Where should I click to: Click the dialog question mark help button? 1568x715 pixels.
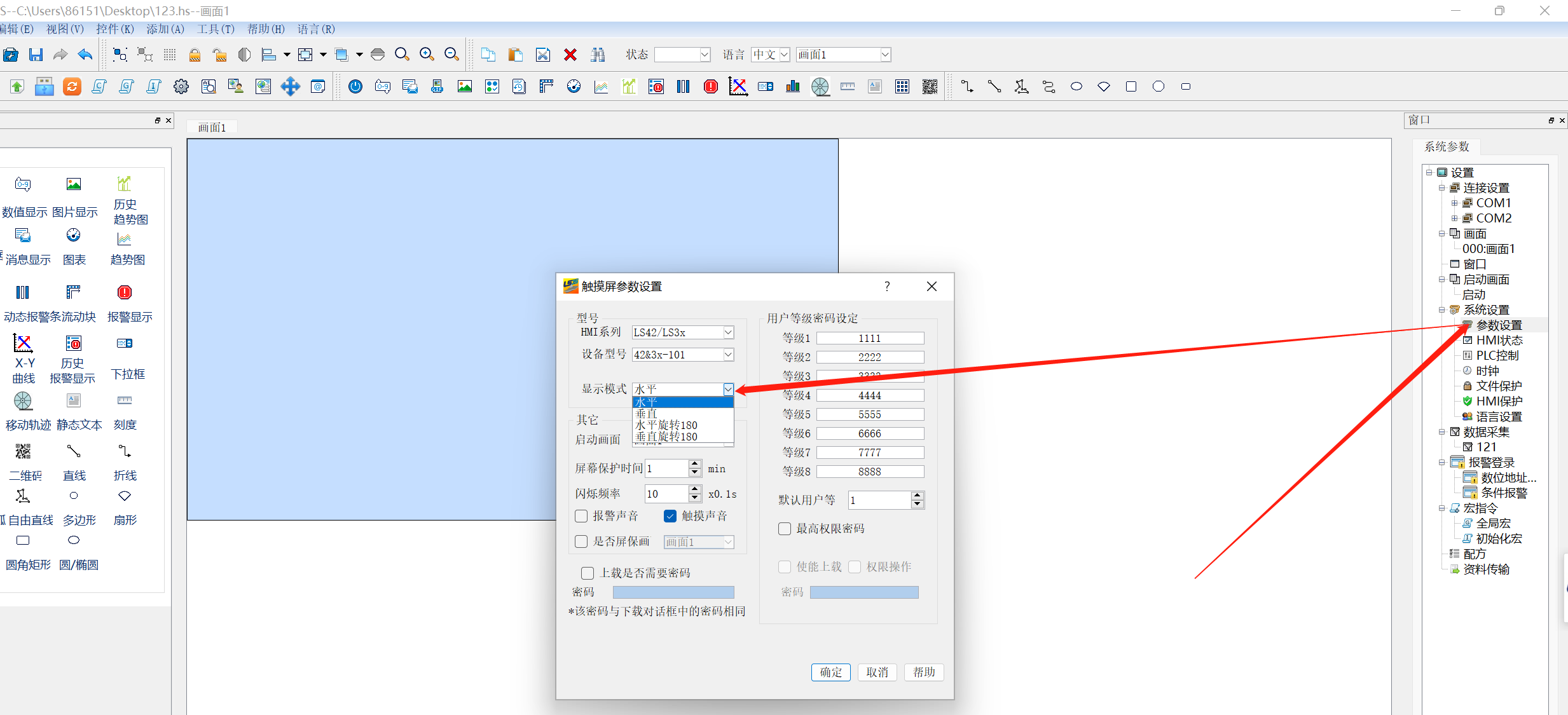point(887,287)
